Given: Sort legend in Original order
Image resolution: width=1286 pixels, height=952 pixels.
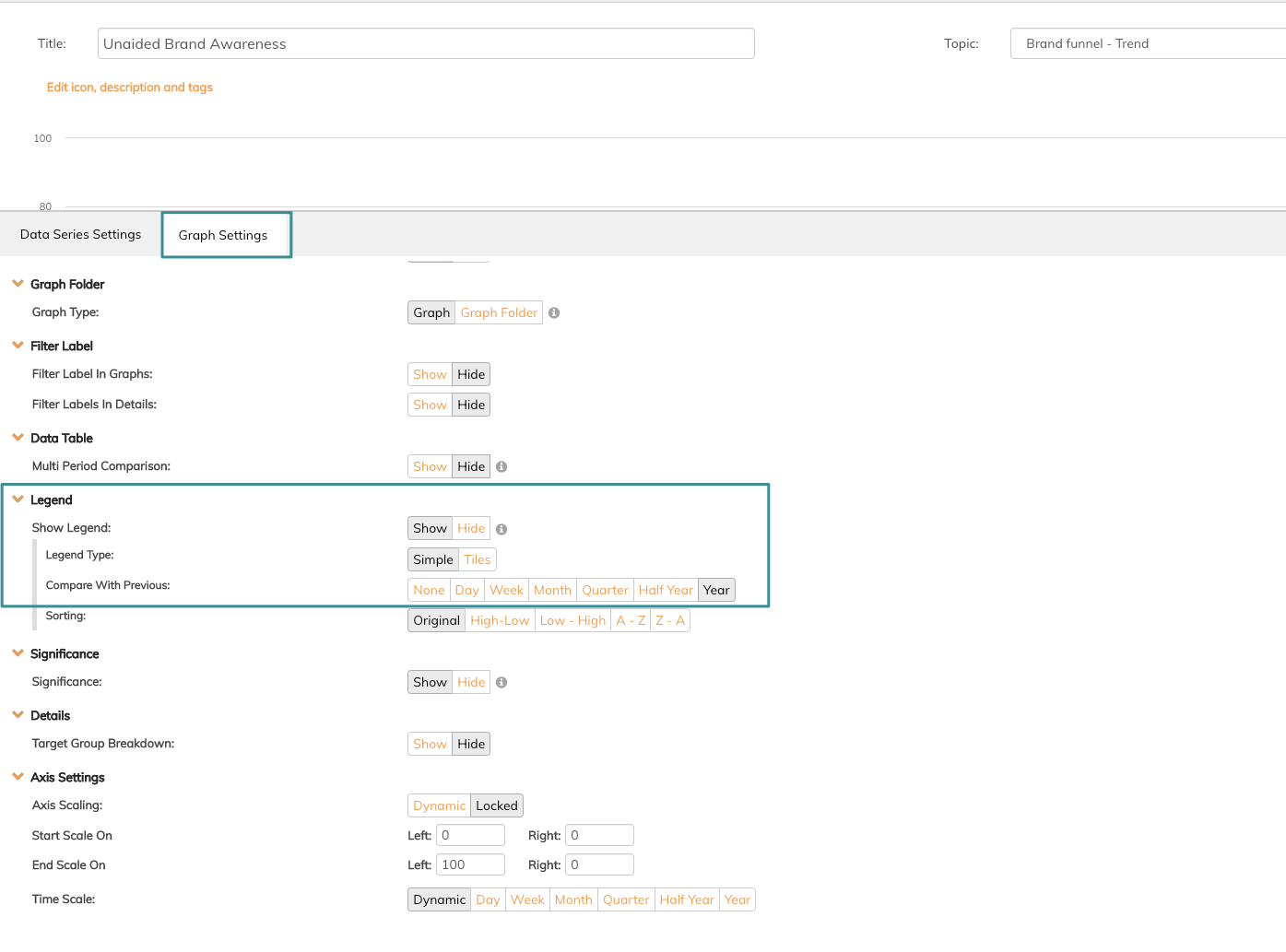Looking at the screenshot, I should (x=437, y=620).
